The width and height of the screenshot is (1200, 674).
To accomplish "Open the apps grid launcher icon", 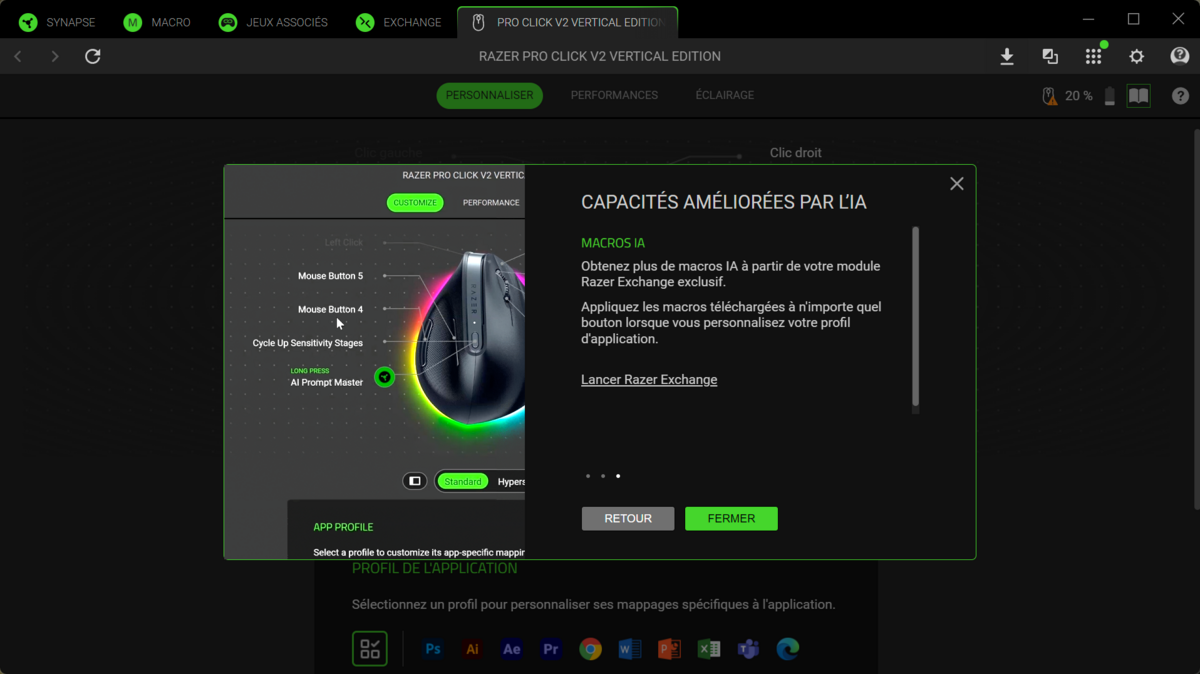I will [1093, 57].
